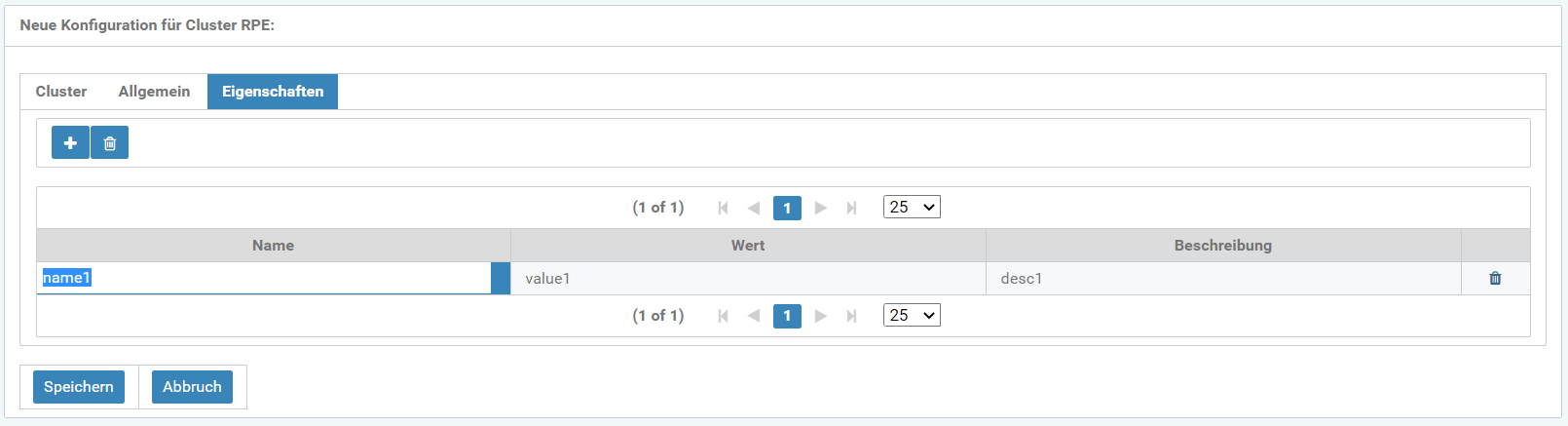Viewport: 1568px width, 426px height.
Task: Go to first page in top paginator
Action: 723,208
